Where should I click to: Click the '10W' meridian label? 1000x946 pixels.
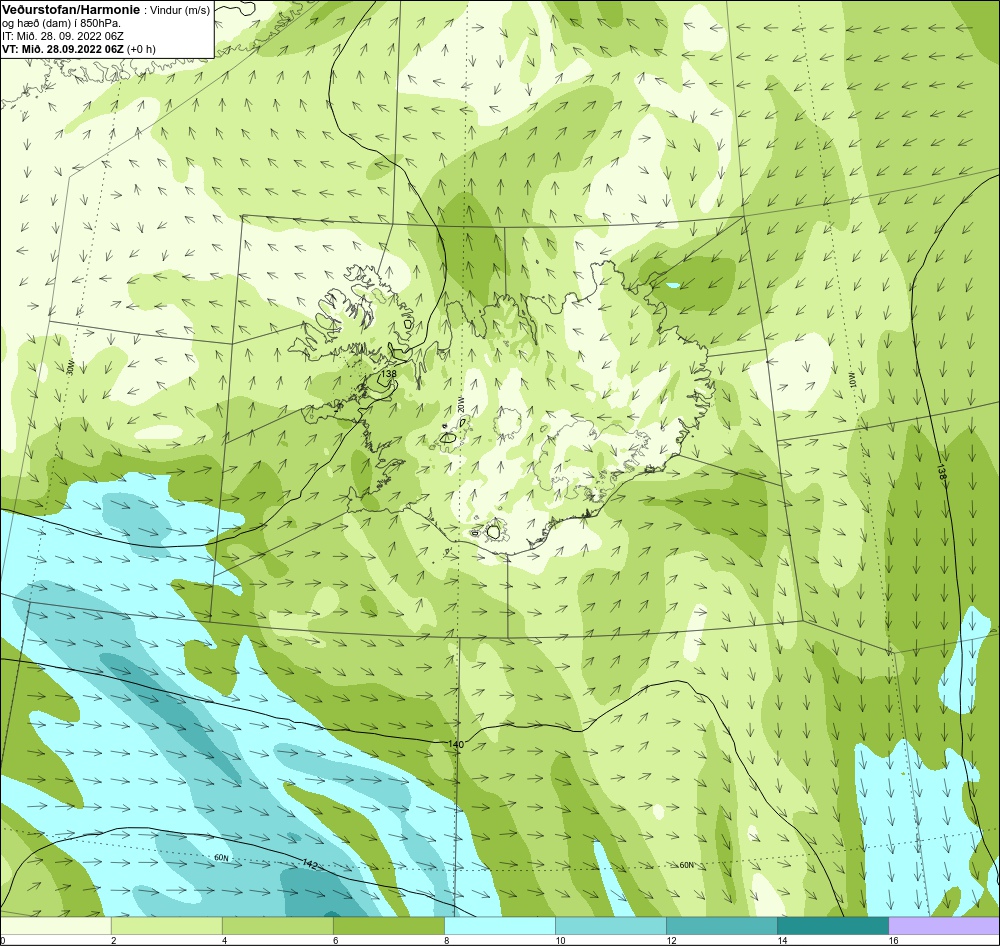(x=852, y=381)
